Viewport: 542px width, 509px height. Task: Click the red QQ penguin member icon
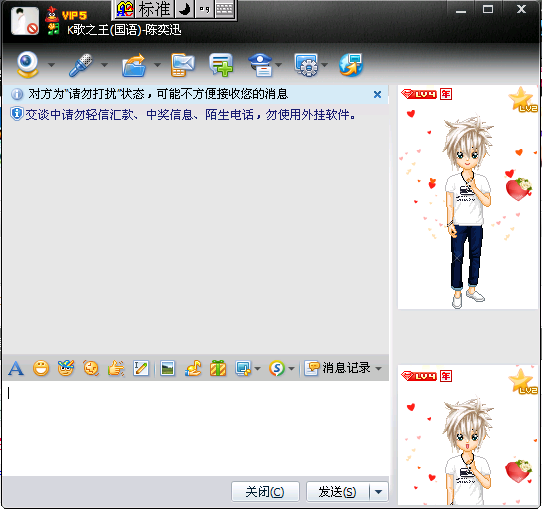(x=52, y=14)
